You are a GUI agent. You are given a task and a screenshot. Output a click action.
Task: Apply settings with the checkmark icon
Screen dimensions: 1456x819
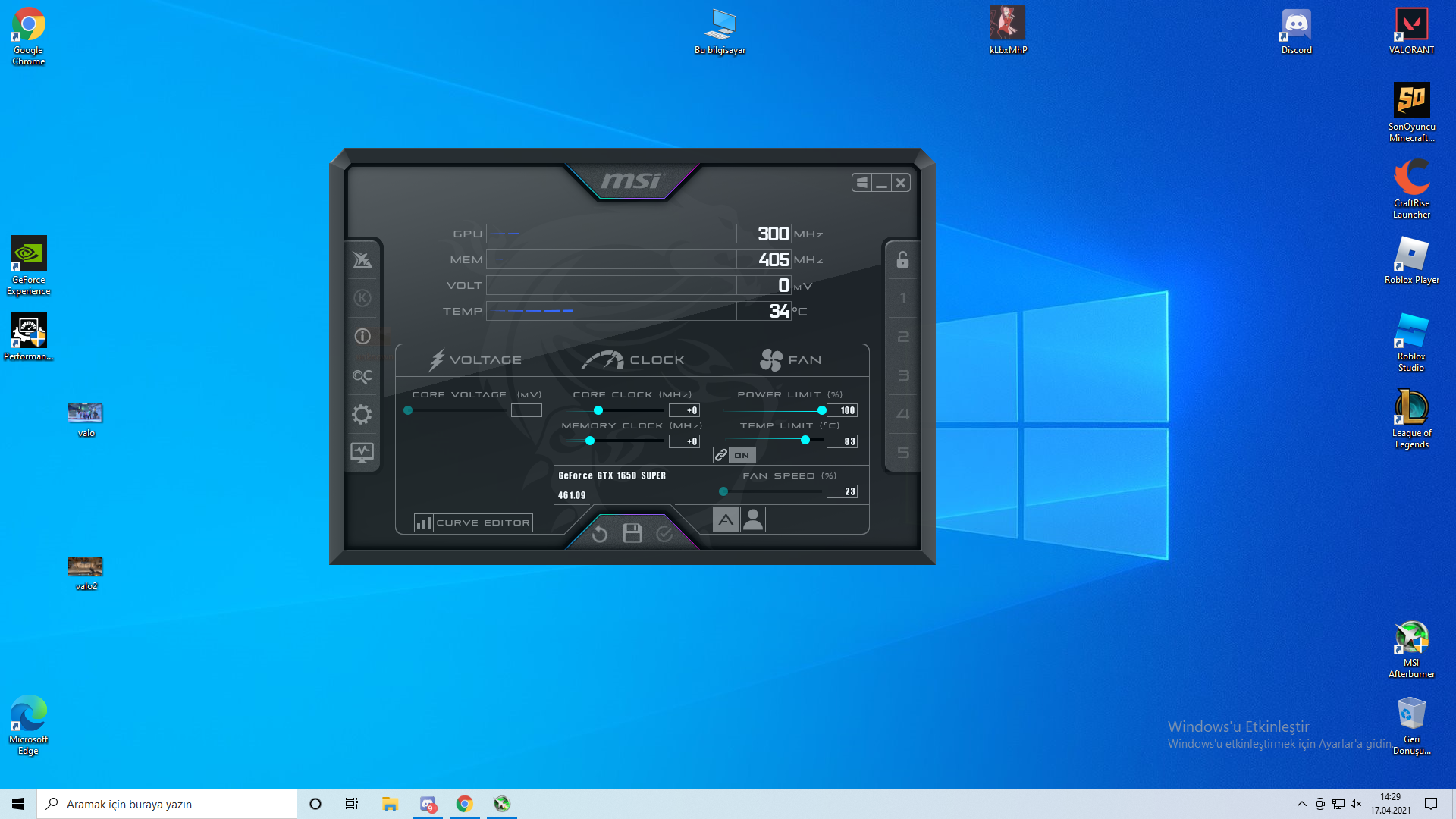coord(664,534)
